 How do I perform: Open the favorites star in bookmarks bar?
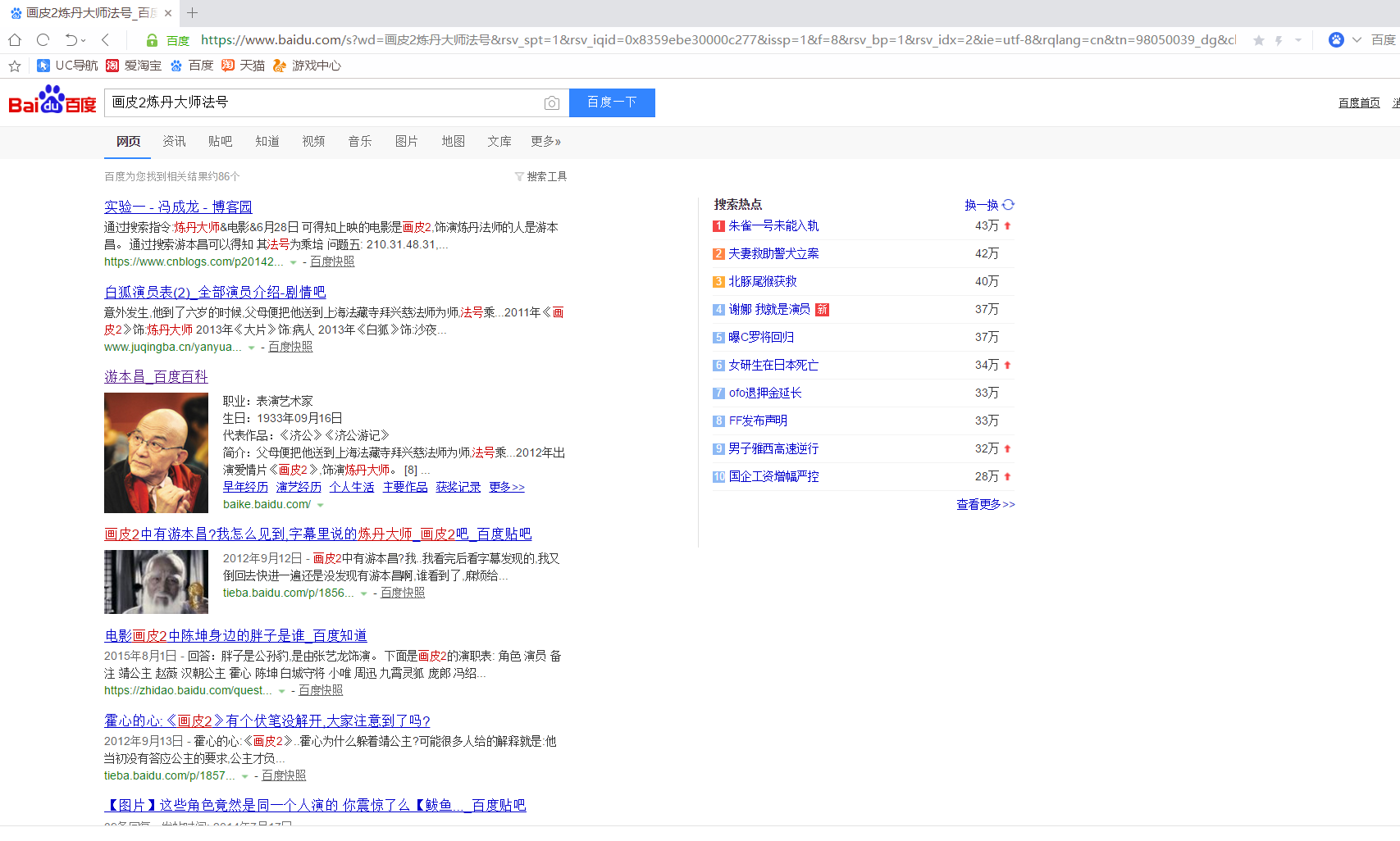15,66
